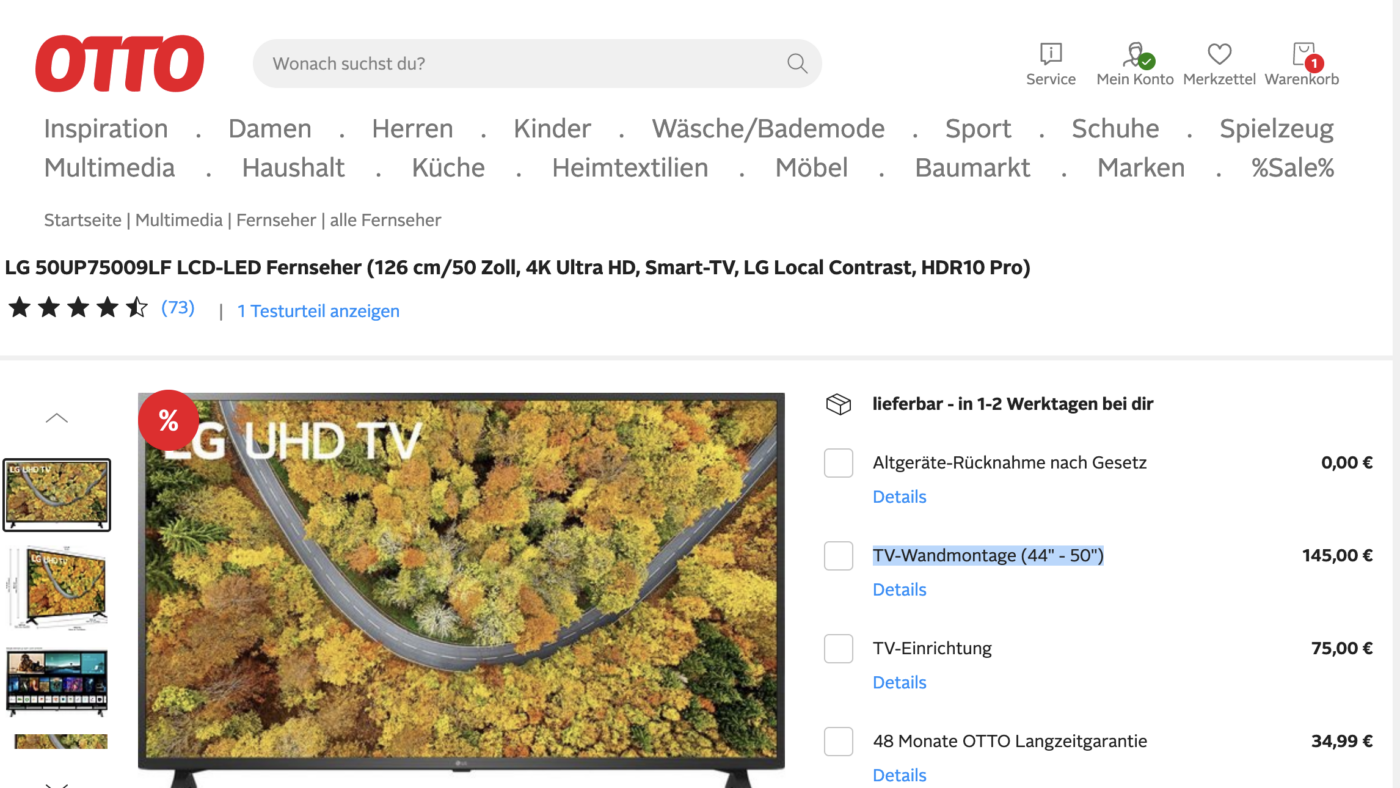This screenshot has width=1400, height=788.
Task: Click the red percent sale badge
Action: (168, 420)
